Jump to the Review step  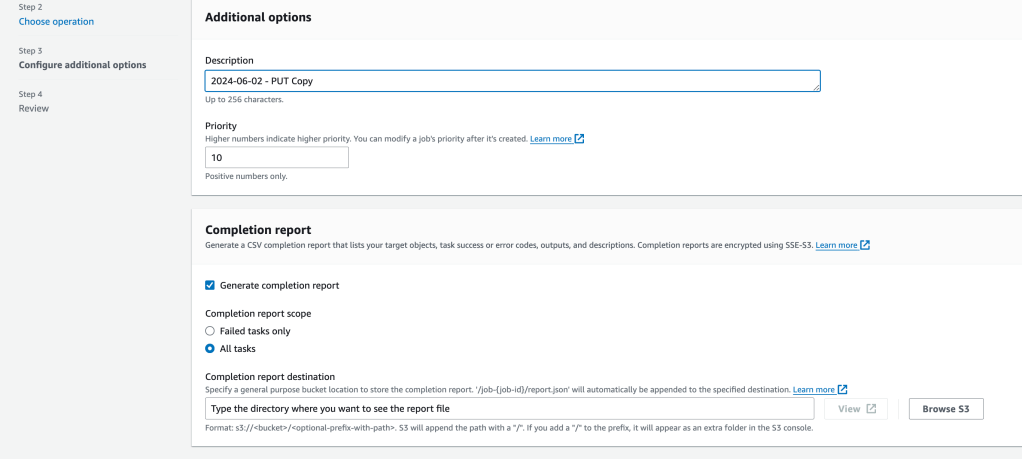point(34,108)
